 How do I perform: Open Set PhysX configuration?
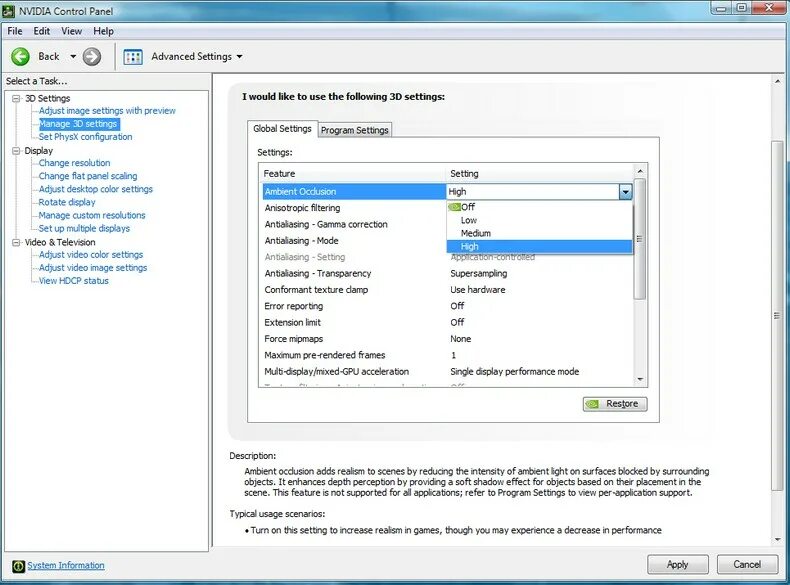click(x=86, y=137)
